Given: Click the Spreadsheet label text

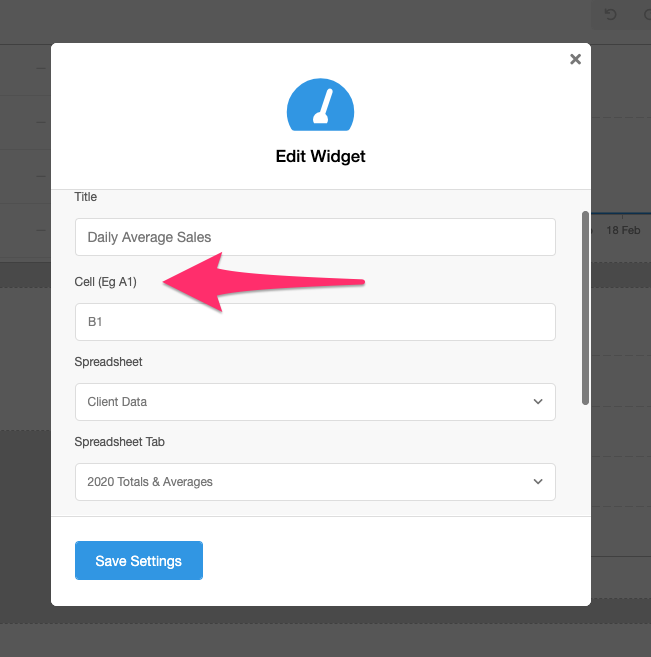Looking at the screenshot, I should pyautogui.click(x=108, y=362).
